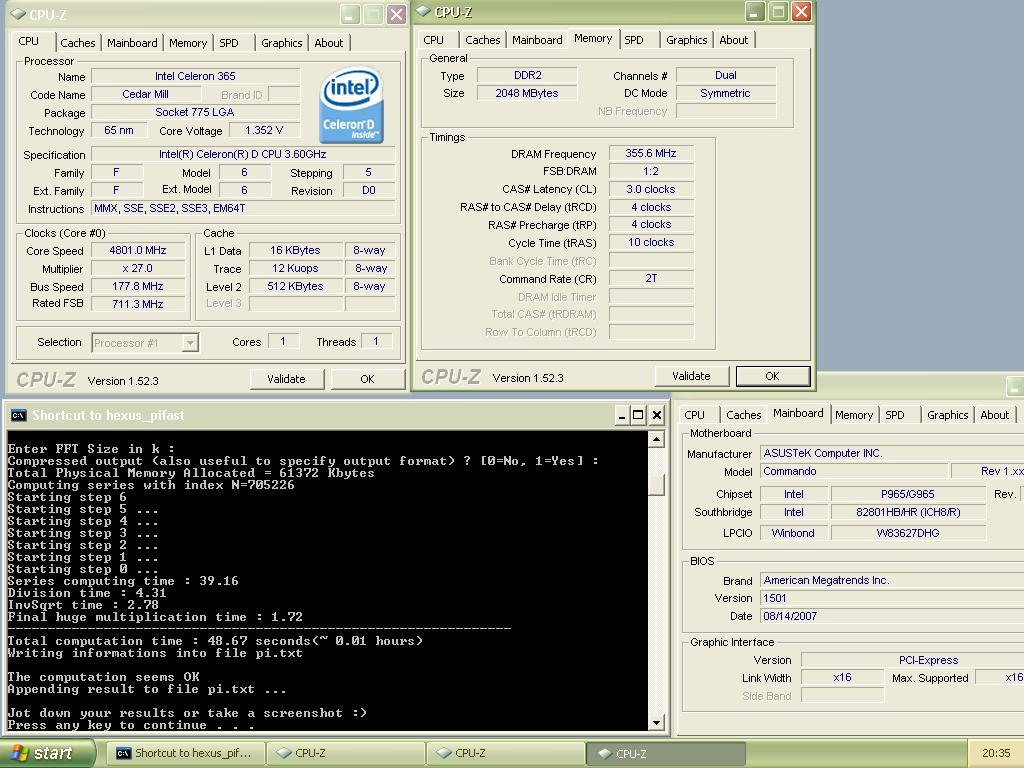The width and height of the screenshot is (1024, 768).
Task: Open the Processor #1 selection dropdown
Action: [190, 343]
